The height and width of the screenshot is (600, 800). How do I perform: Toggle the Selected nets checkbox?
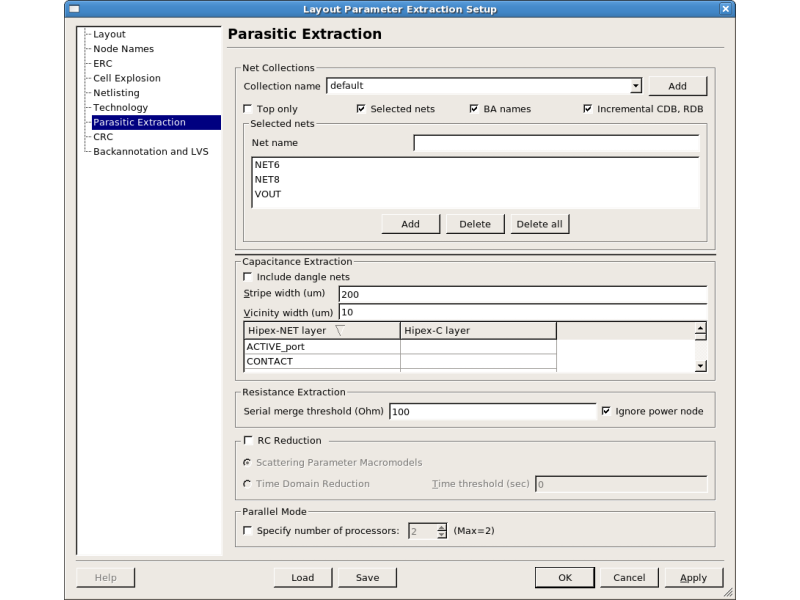(361, 109)
